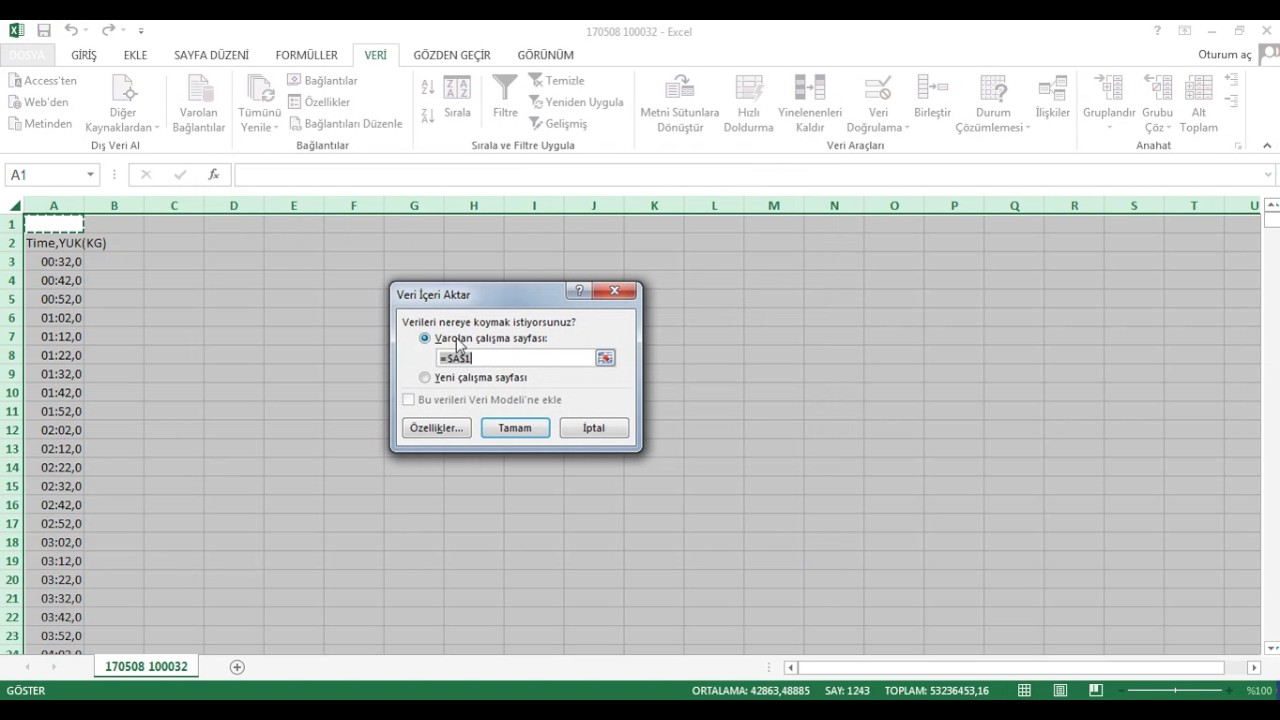
Task: Customize quick access toolbar dropdown
Action: tap(141, 32)
